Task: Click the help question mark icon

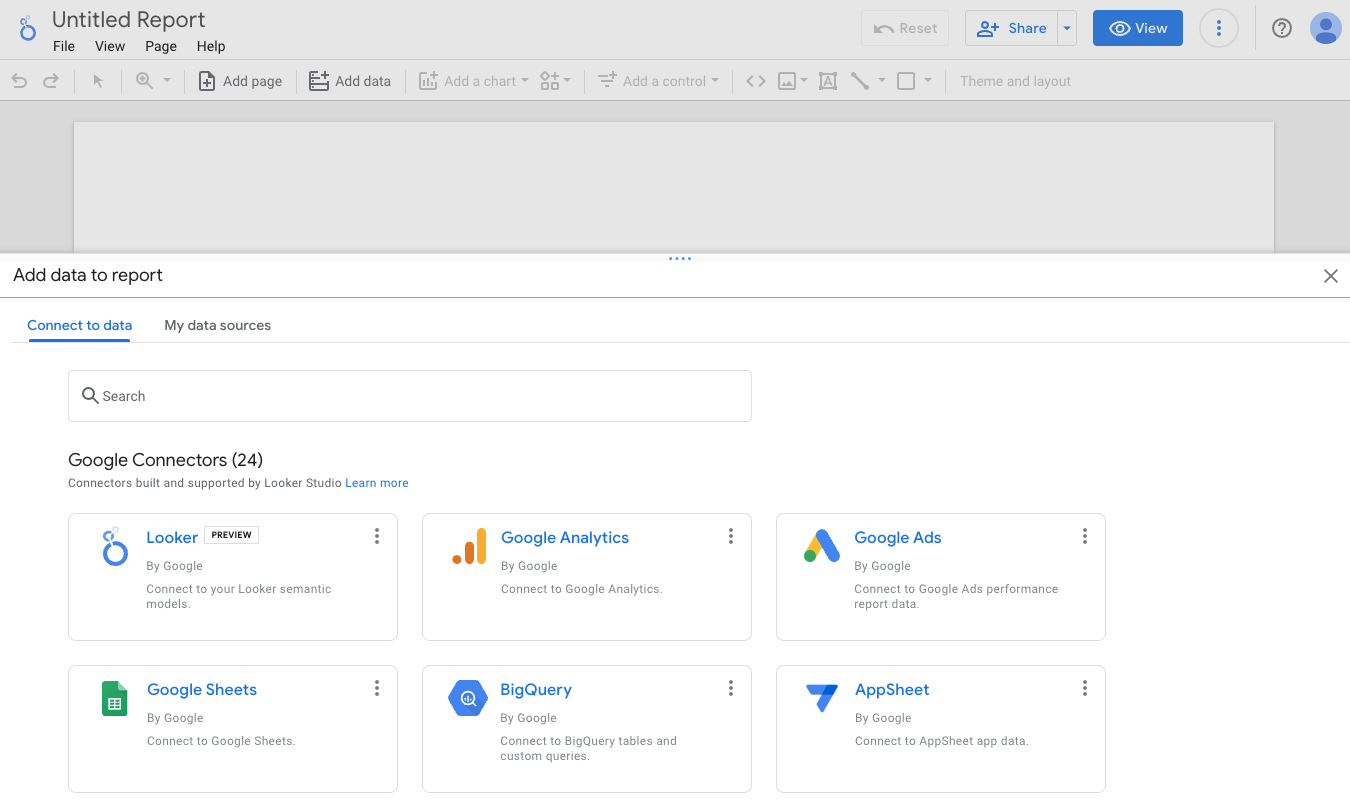Action: [1282, 28]
